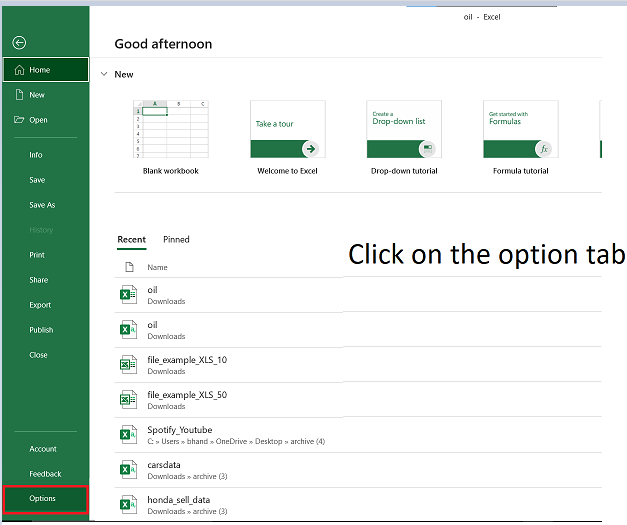Open the Feedback page
Screen dimensions: 627x525
pyautogui.click(x=45, y=474)
